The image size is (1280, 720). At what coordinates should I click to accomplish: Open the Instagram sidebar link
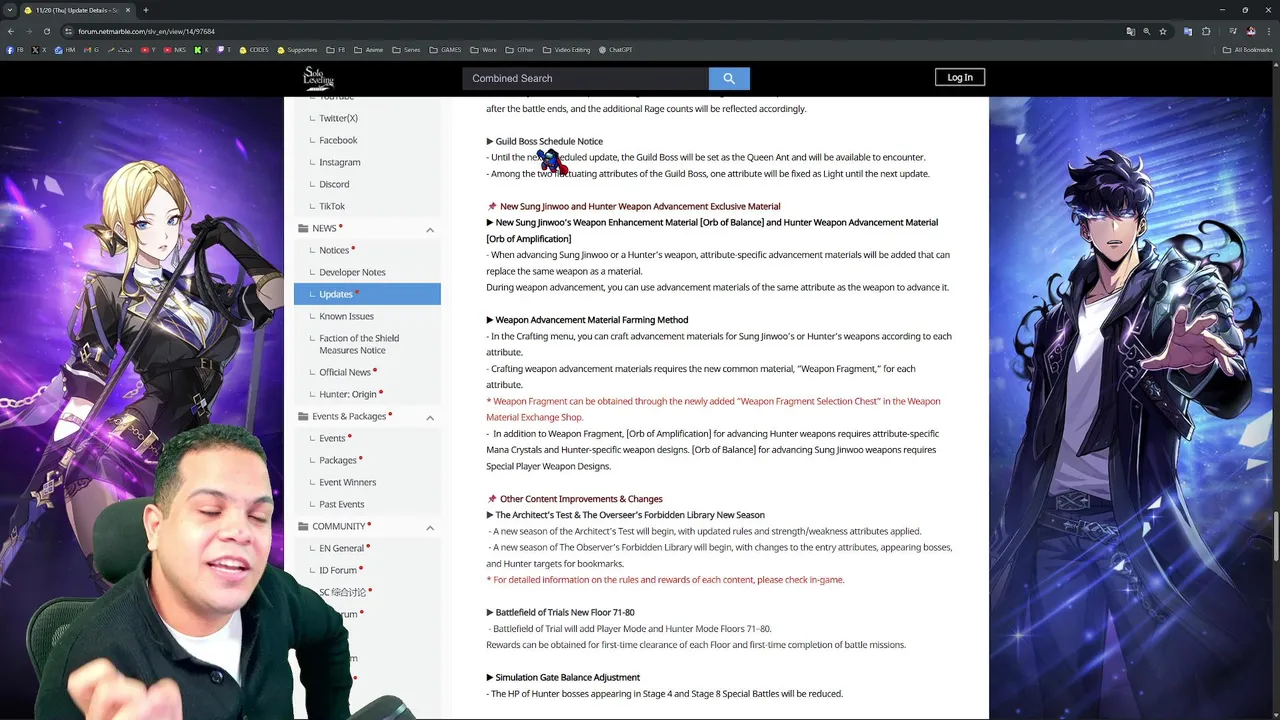pyautogui.click(x=340, y=162)
